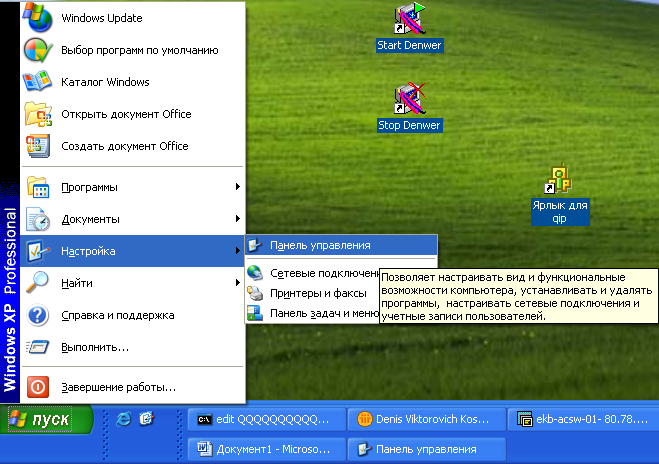This screenshot has height=464, width=659.
Task: Switch to ekb-acsw-01 taskbar window
Action: 583,419
